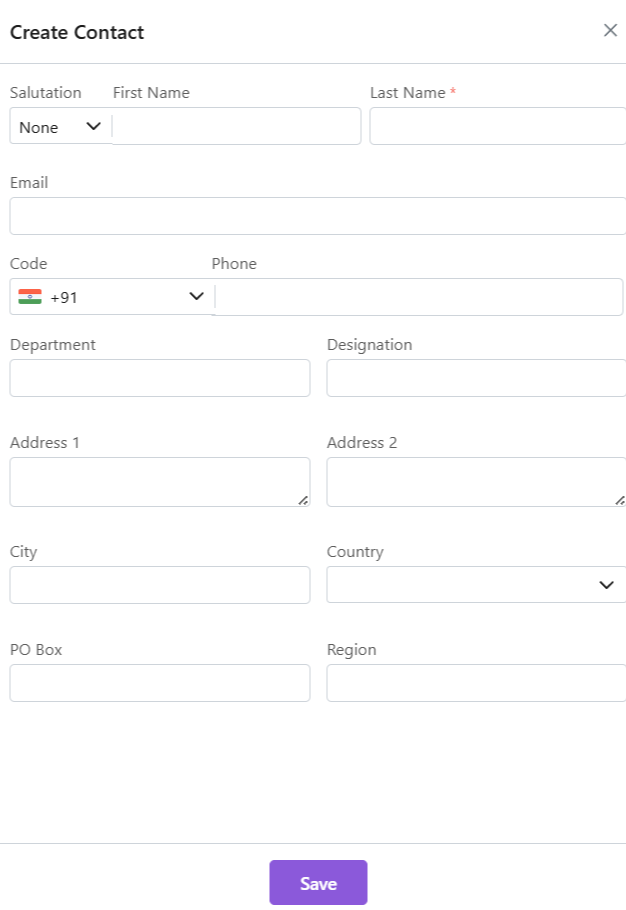Click the India flag icon
The image size is (626, 910).
(30, 297)
